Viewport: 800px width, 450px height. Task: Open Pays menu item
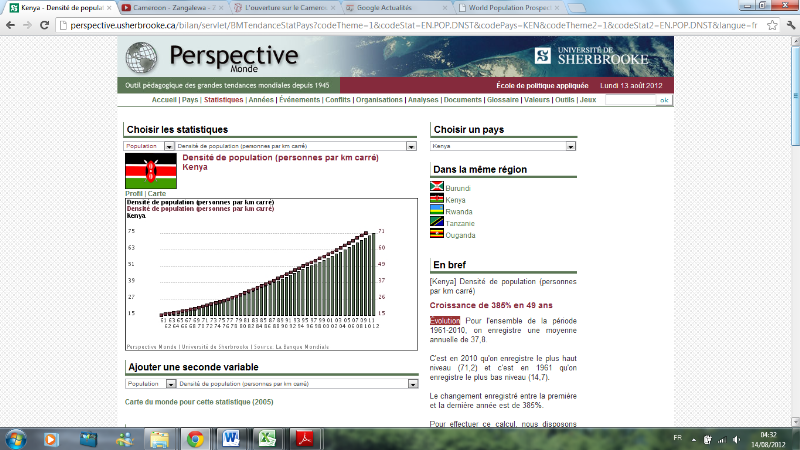click(190, 100)
